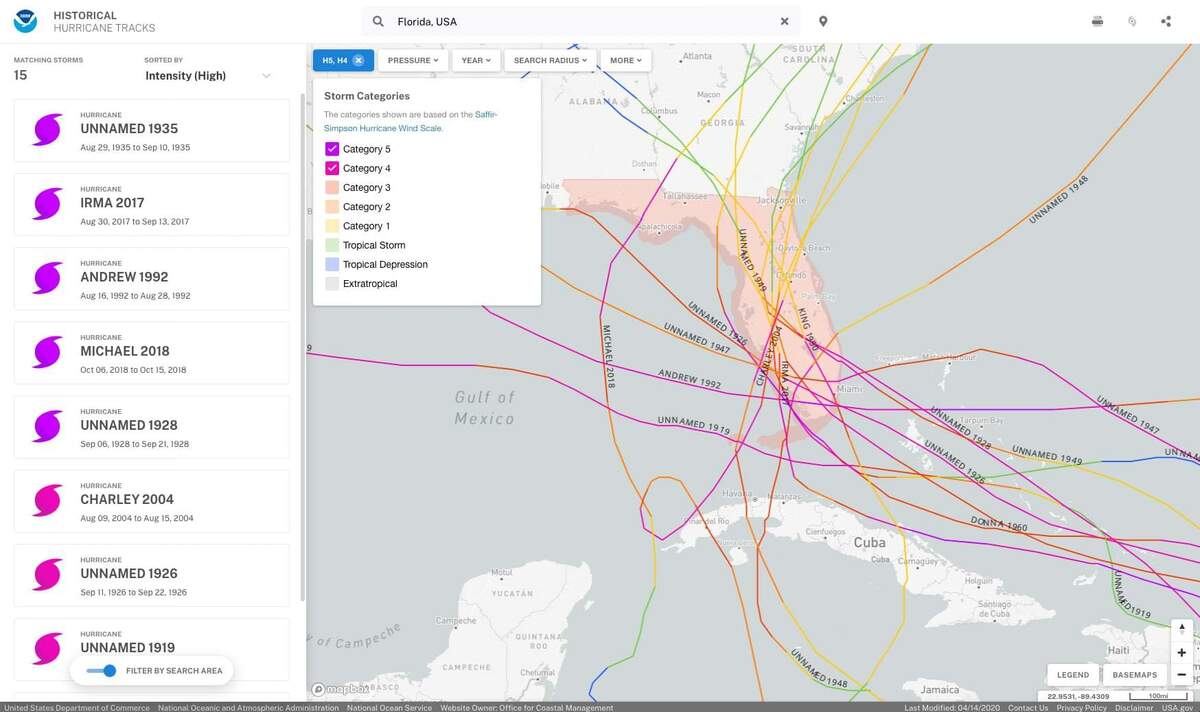Click the copy link icon
The image size is (1200, 712).
(x=1132, y=21)
